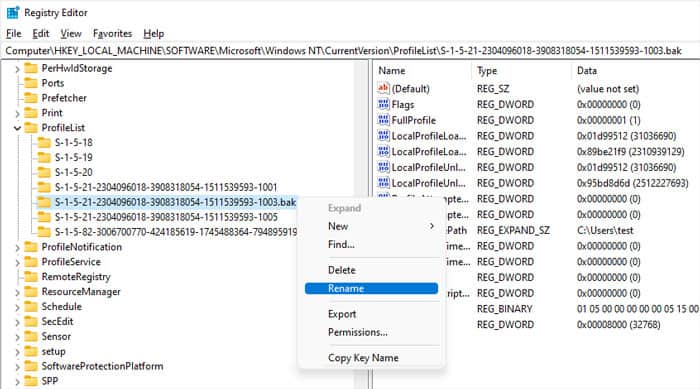Expand the ResourceManager tree node
This screenshot has width=700, height=389.
coord(17,292)
